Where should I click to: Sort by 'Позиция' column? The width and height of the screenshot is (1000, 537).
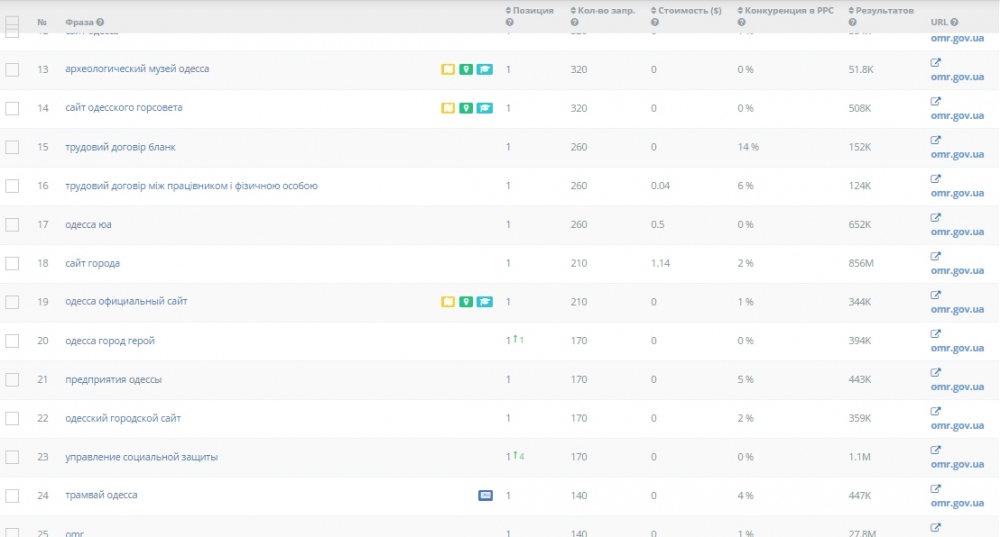[x=532, y=11]
